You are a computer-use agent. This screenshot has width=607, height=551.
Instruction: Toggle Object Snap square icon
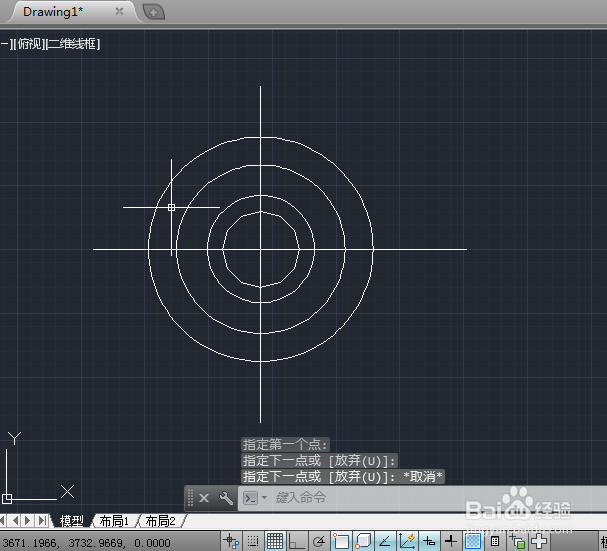point(341,541)
